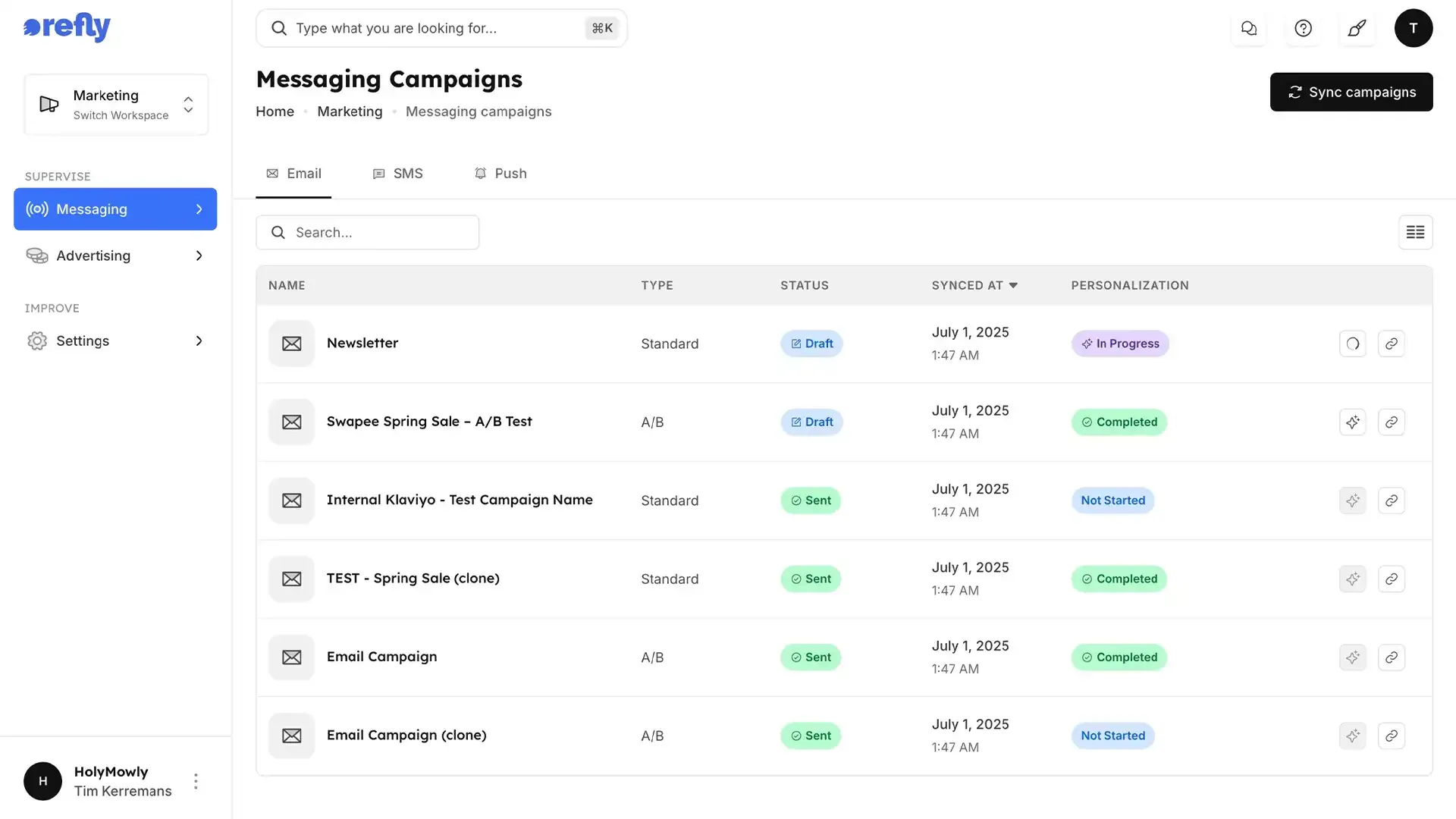Expand the Messaging sidebar section
Screen dimensions: 1456x819
tap(115, 209)
